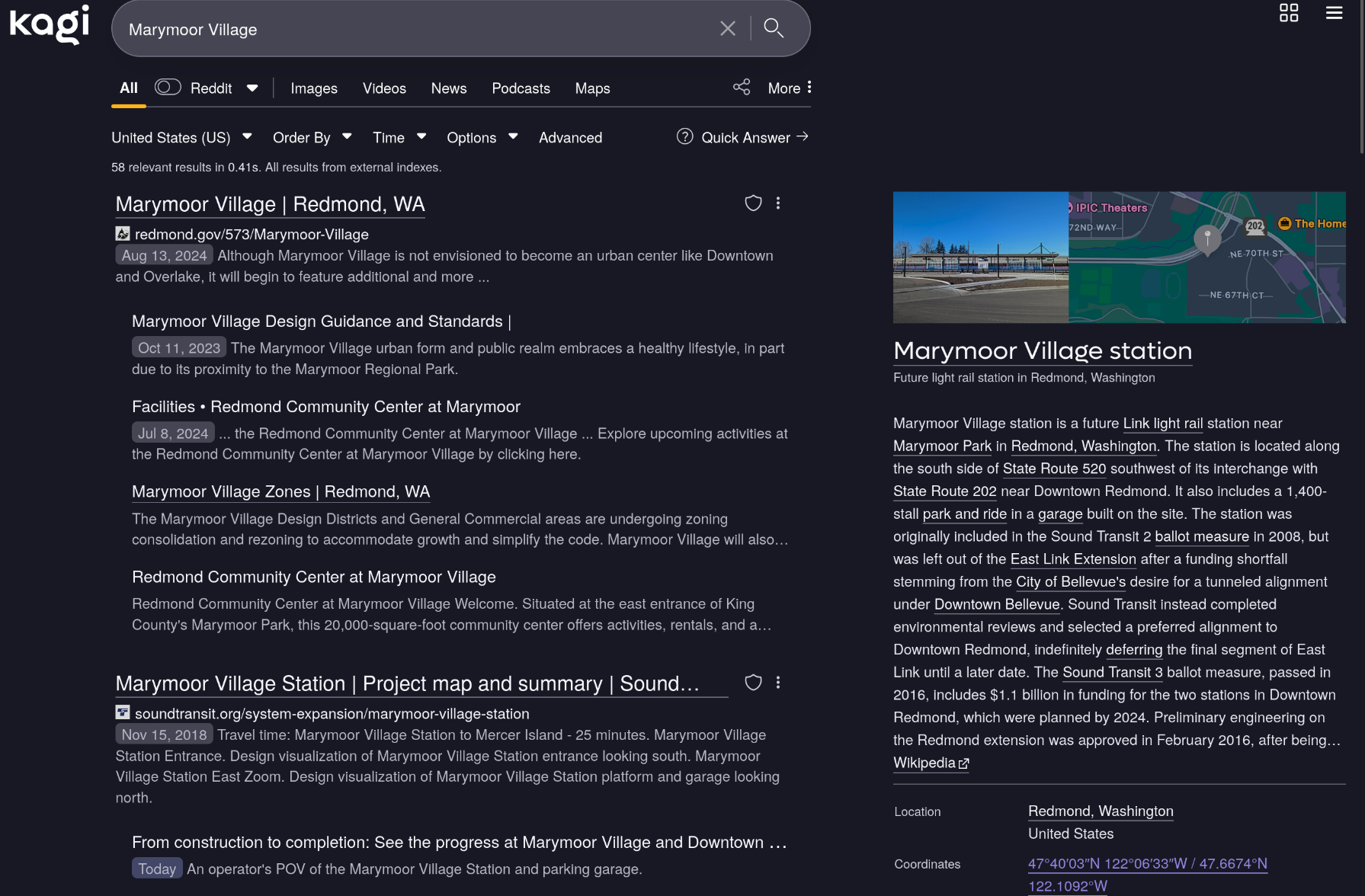Open three-dot menu for Sound Transit result

778,683
